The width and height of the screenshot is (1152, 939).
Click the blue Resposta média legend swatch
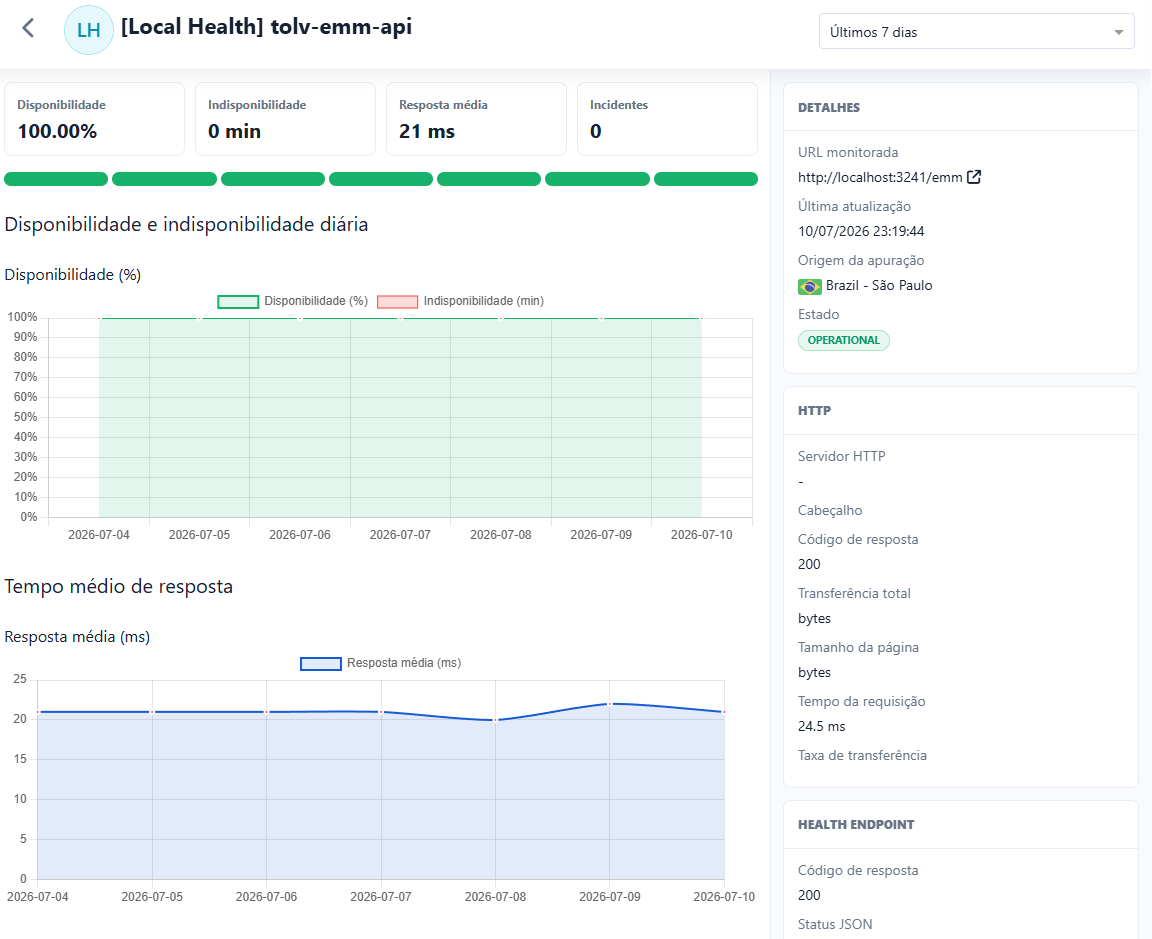pyautogui.click(x=320, y=663)
